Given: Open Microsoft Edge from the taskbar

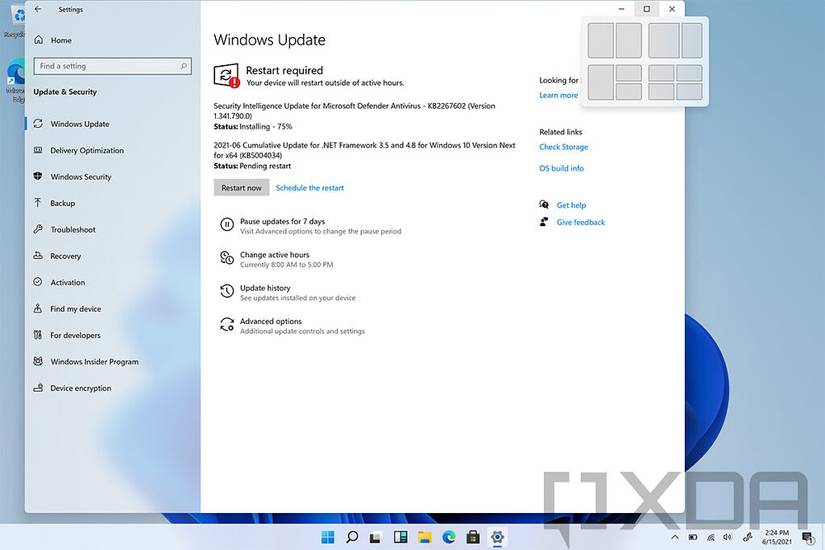Looking at the screenshot, I should point(449,537).
